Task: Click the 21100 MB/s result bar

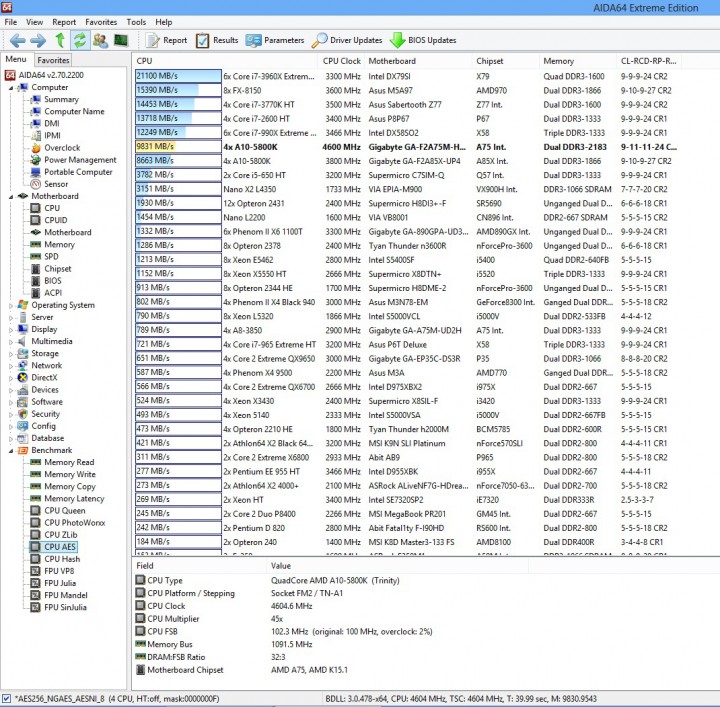Action: tap(178, 76)
